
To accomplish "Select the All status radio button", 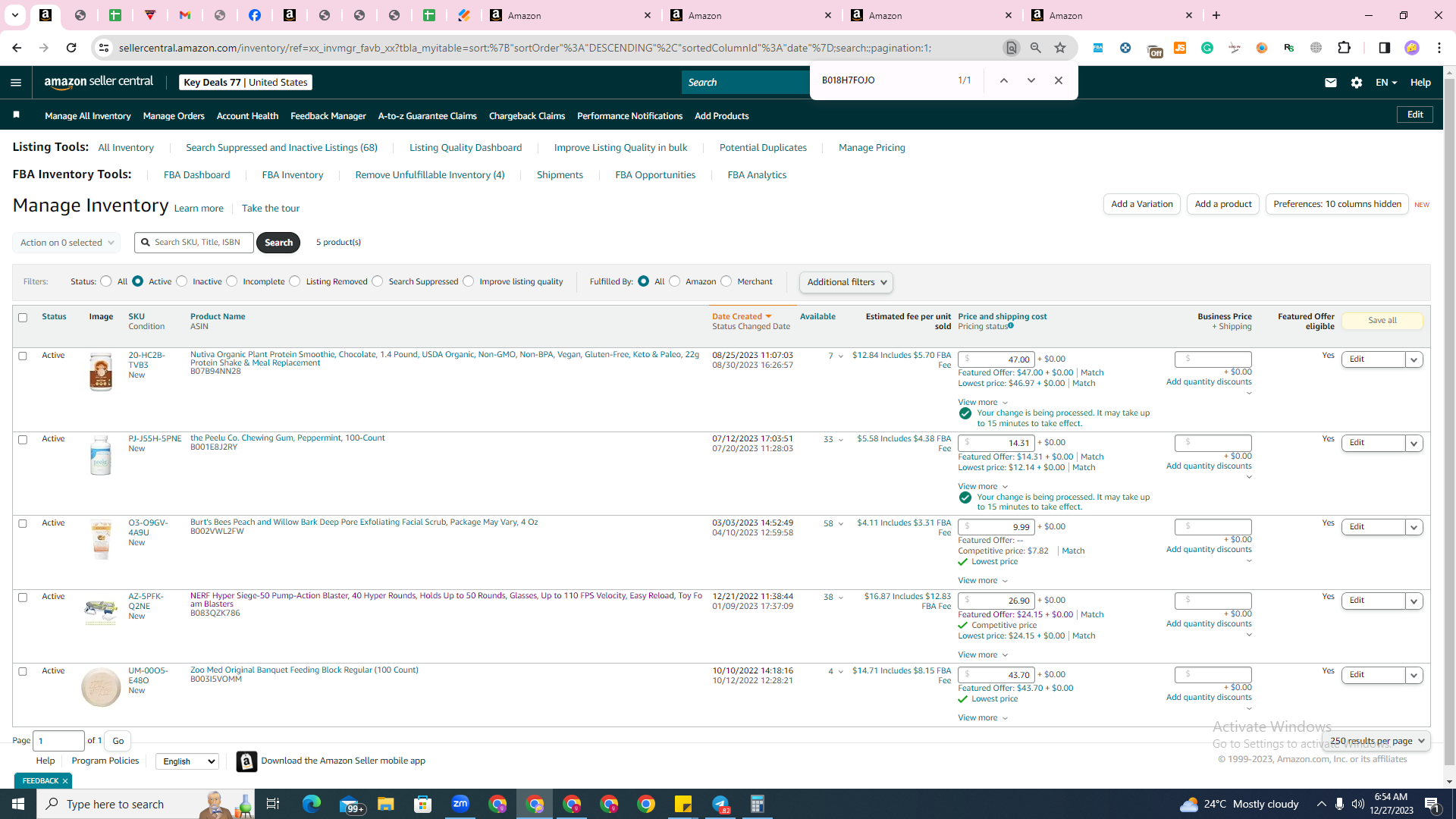I will point(106,281).
